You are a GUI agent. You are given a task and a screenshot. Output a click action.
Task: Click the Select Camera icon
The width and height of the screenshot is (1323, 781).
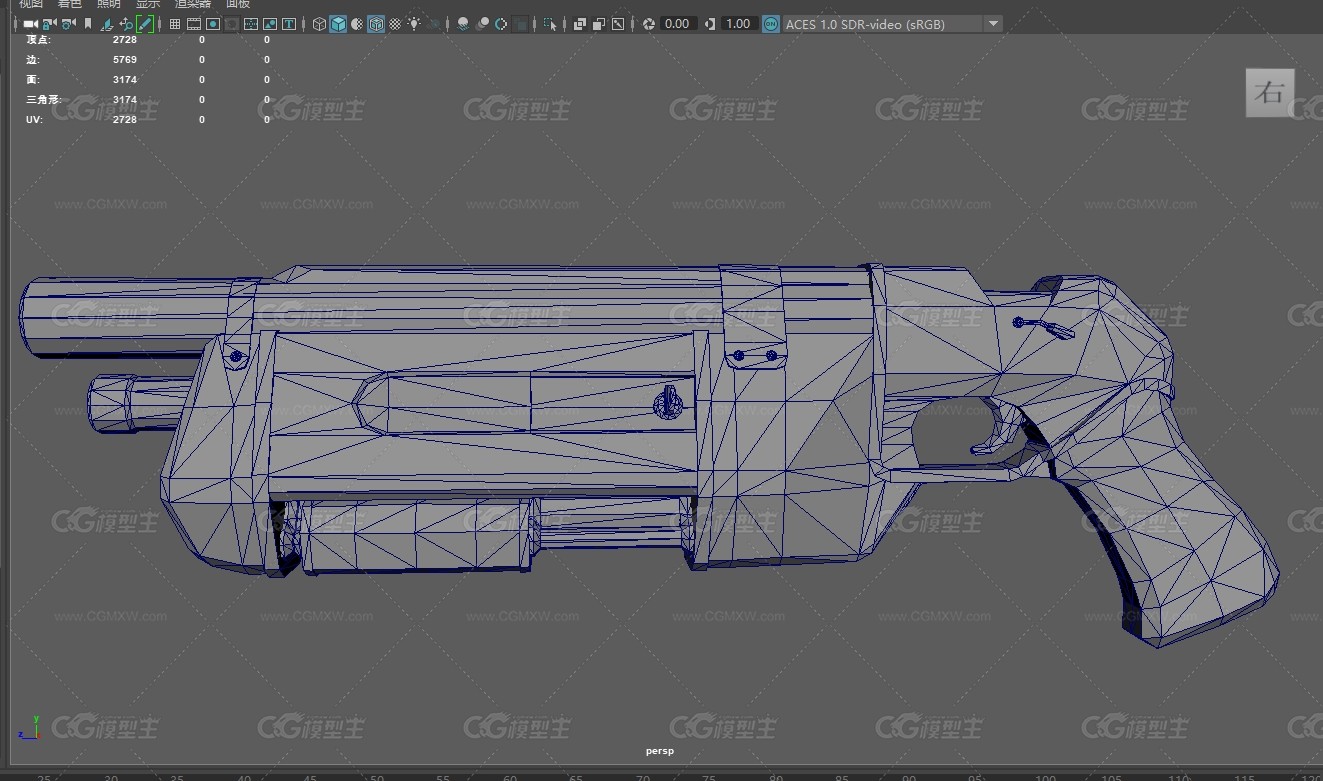(30, 24)
